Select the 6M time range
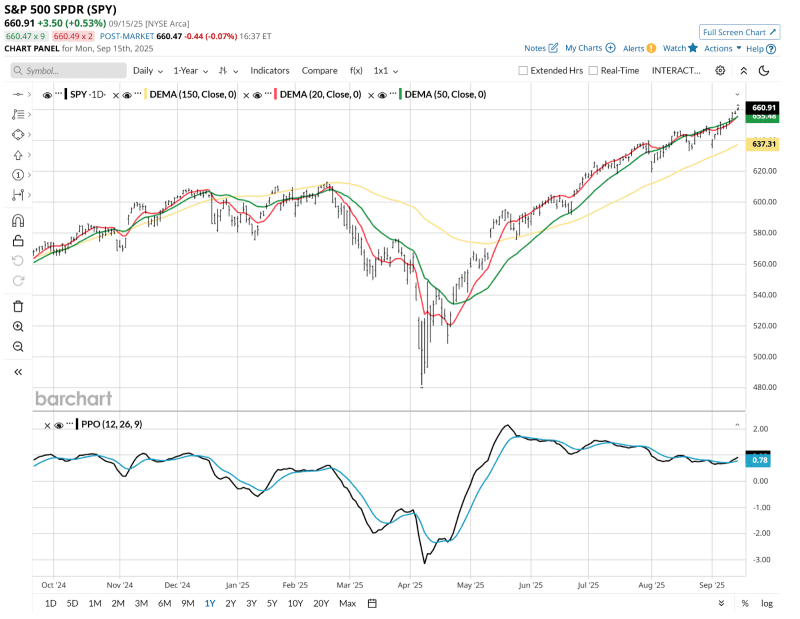 164,603
